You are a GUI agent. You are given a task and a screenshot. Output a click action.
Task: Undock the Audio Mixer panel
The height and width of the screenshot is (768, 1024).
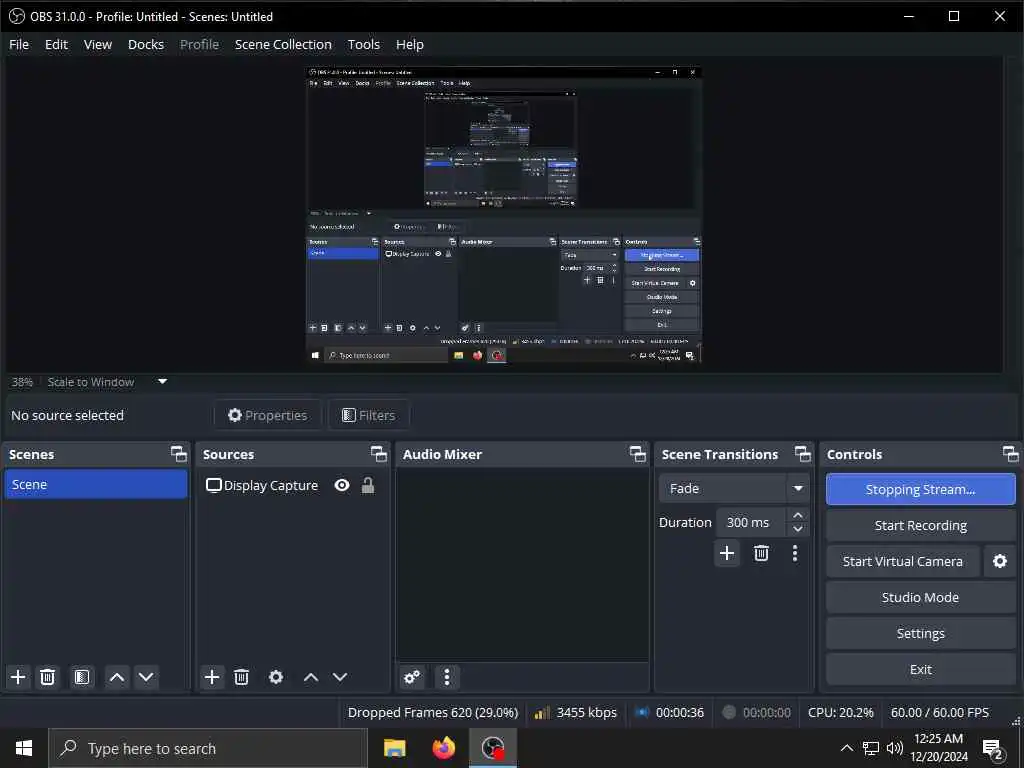[637, 454]
